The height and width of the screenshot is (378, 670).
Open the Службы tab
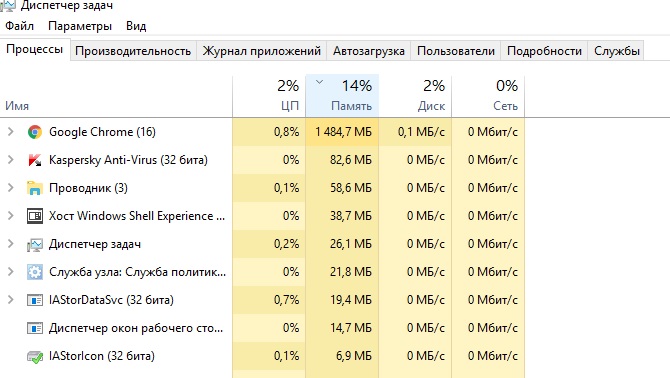coord(617,51)
